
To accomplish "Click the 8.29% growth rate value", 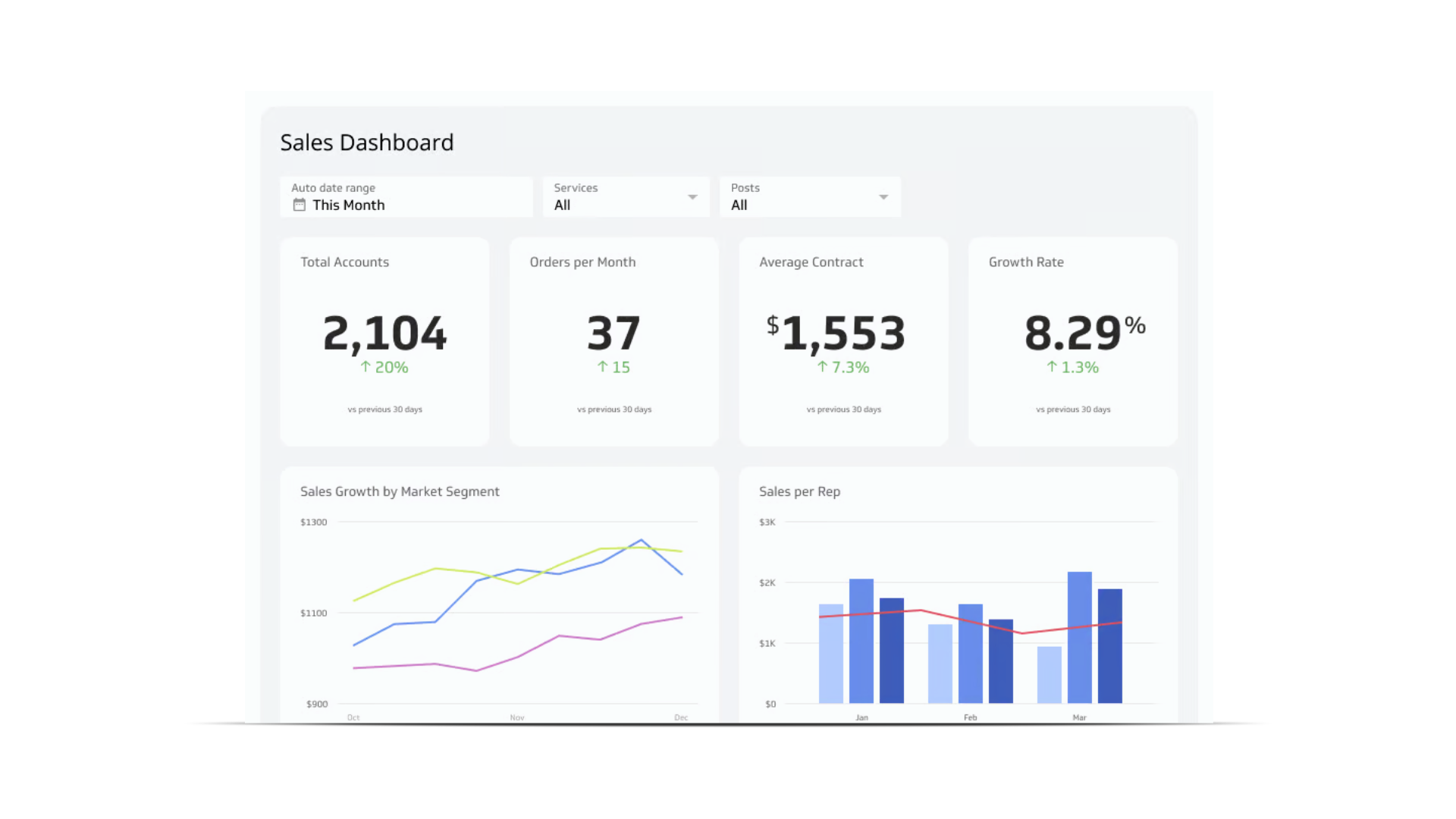I will pyautogui.click(x=1085, y=333).
